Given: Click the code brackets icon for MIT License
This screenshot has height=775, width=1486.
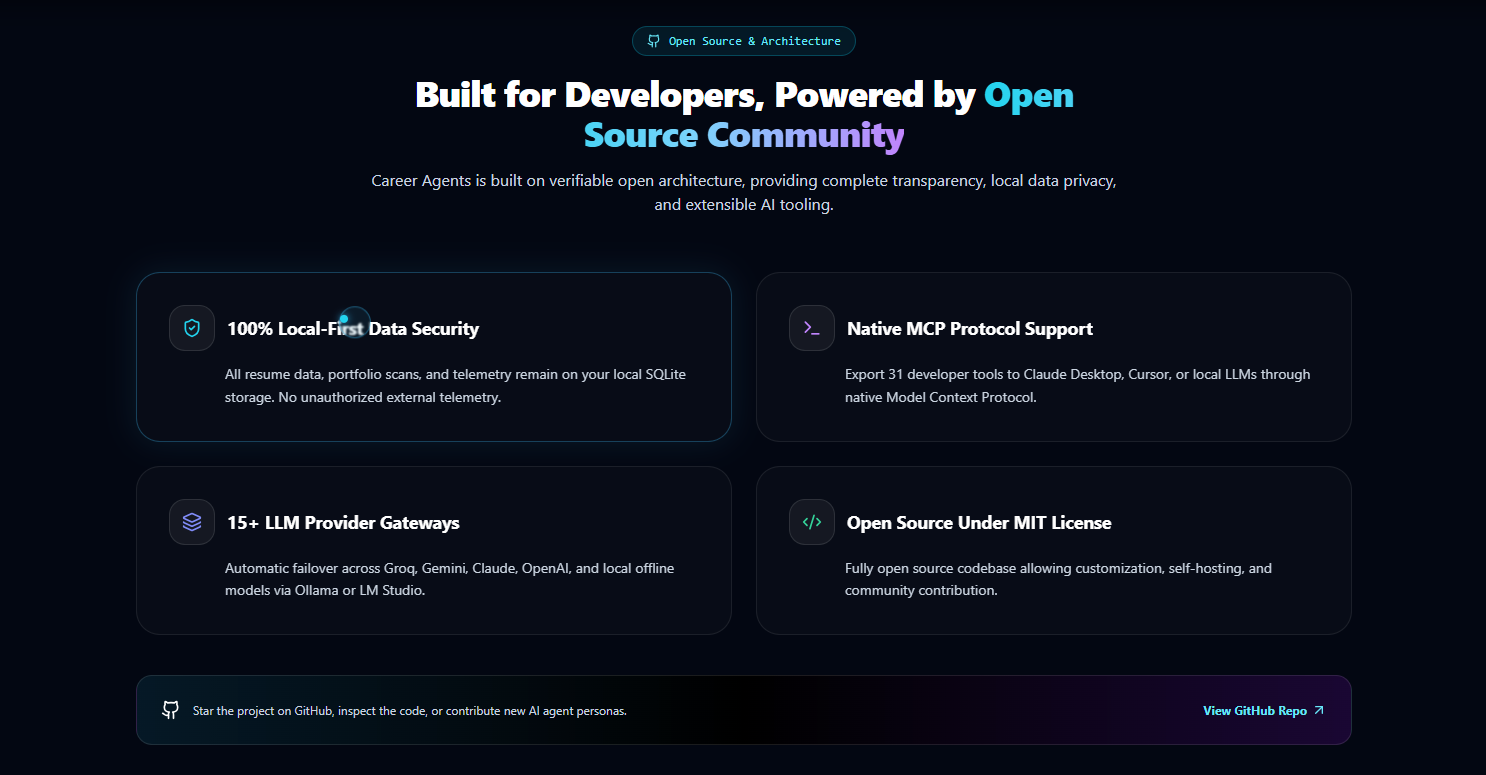Looking at the screenshot, I should (812, 522).
